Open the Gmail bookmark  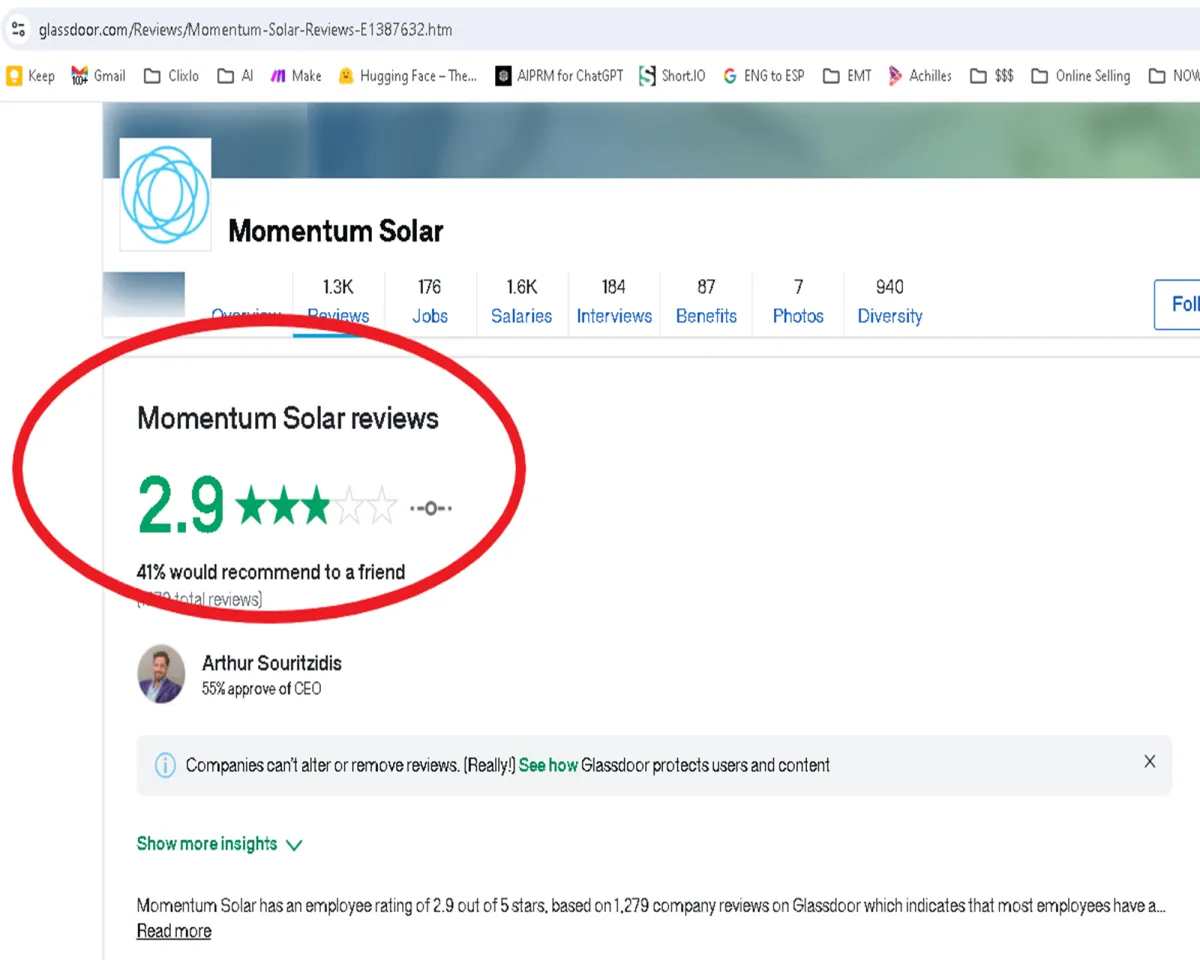coord(98,76)
